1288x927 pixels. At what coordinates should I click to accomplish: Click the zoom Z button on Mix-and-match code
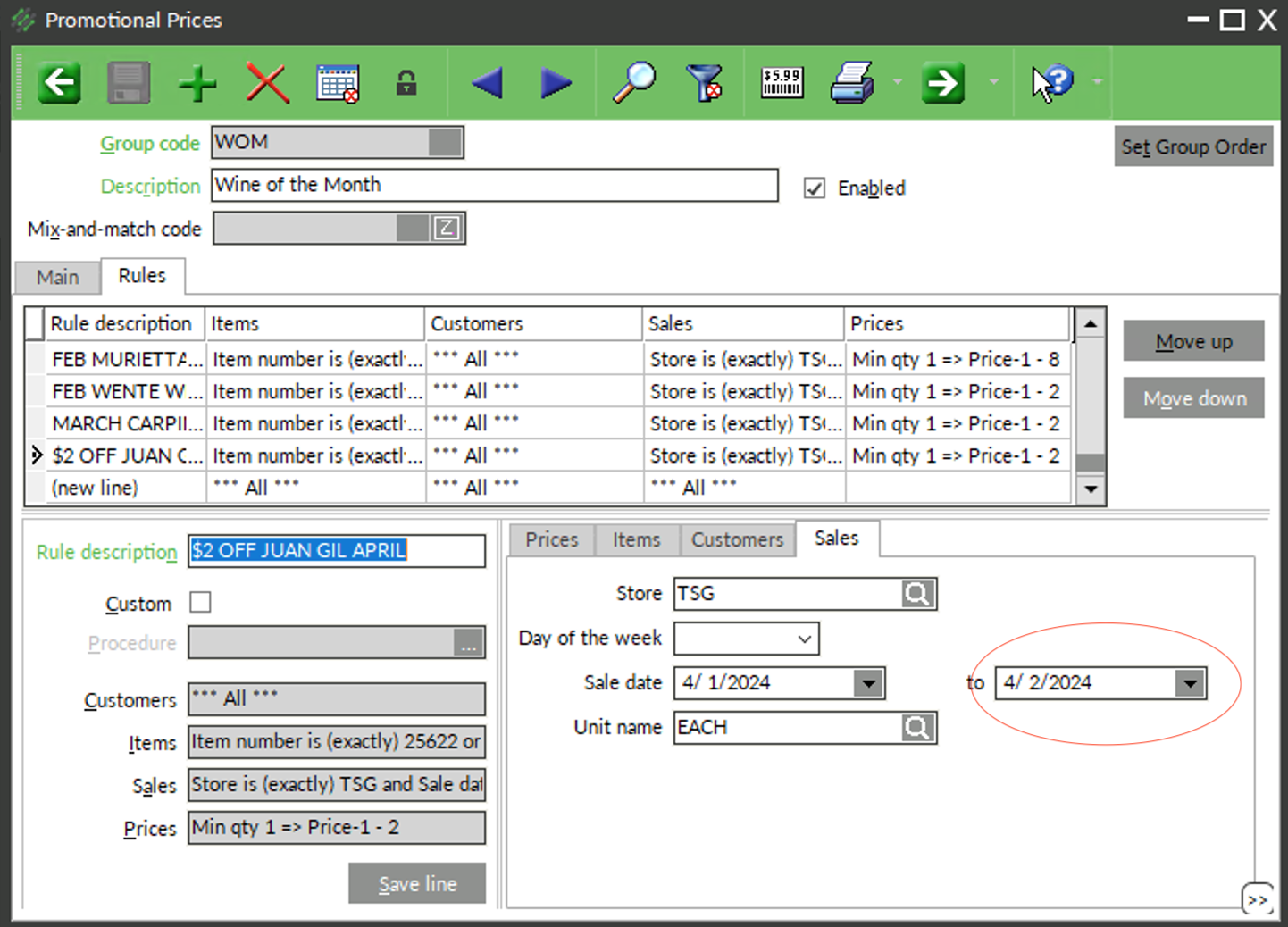click(x=447, y=229)
